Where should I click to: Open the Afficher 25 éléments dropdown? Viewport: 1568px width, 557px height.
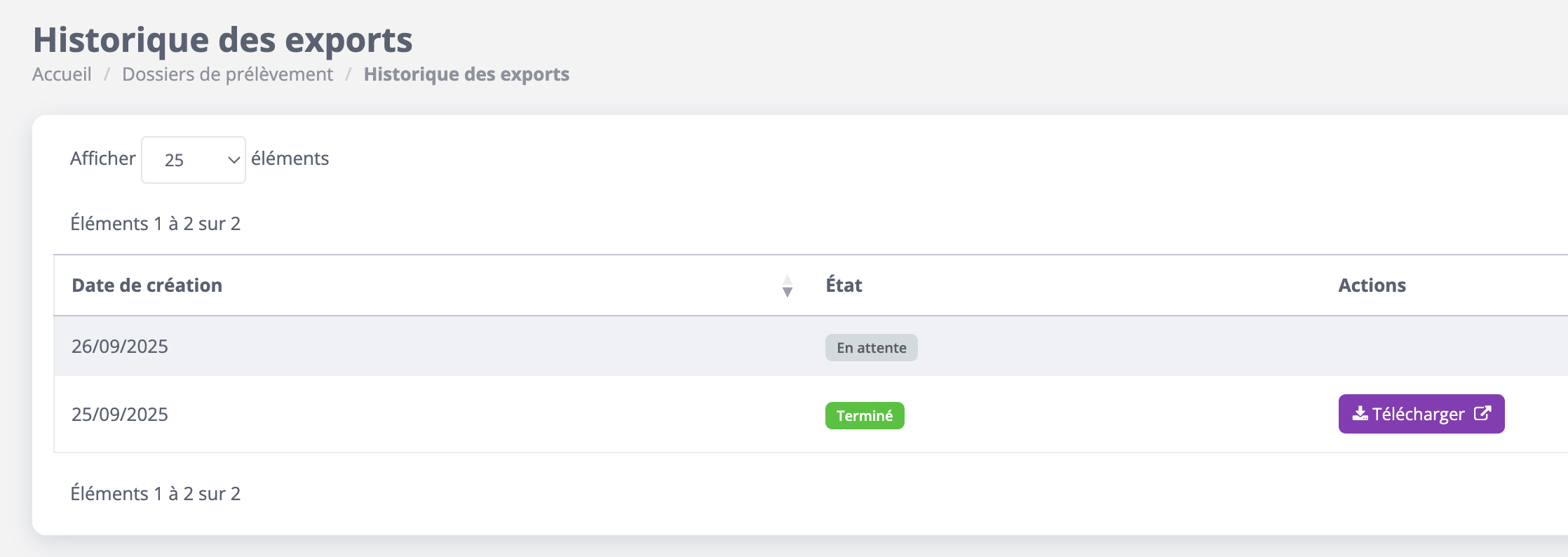pyautogui.click(x=194, y=160)
